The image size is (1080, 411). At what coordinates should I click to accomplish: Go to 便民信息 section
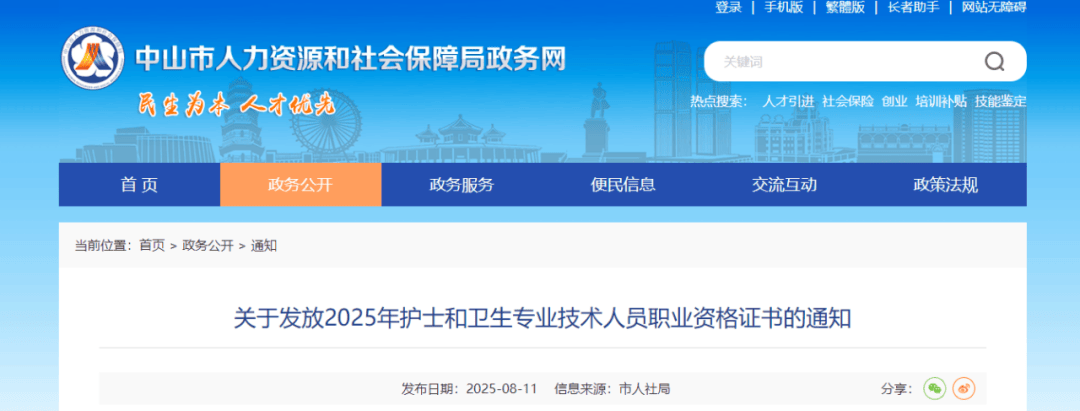[x=623, y=185]
